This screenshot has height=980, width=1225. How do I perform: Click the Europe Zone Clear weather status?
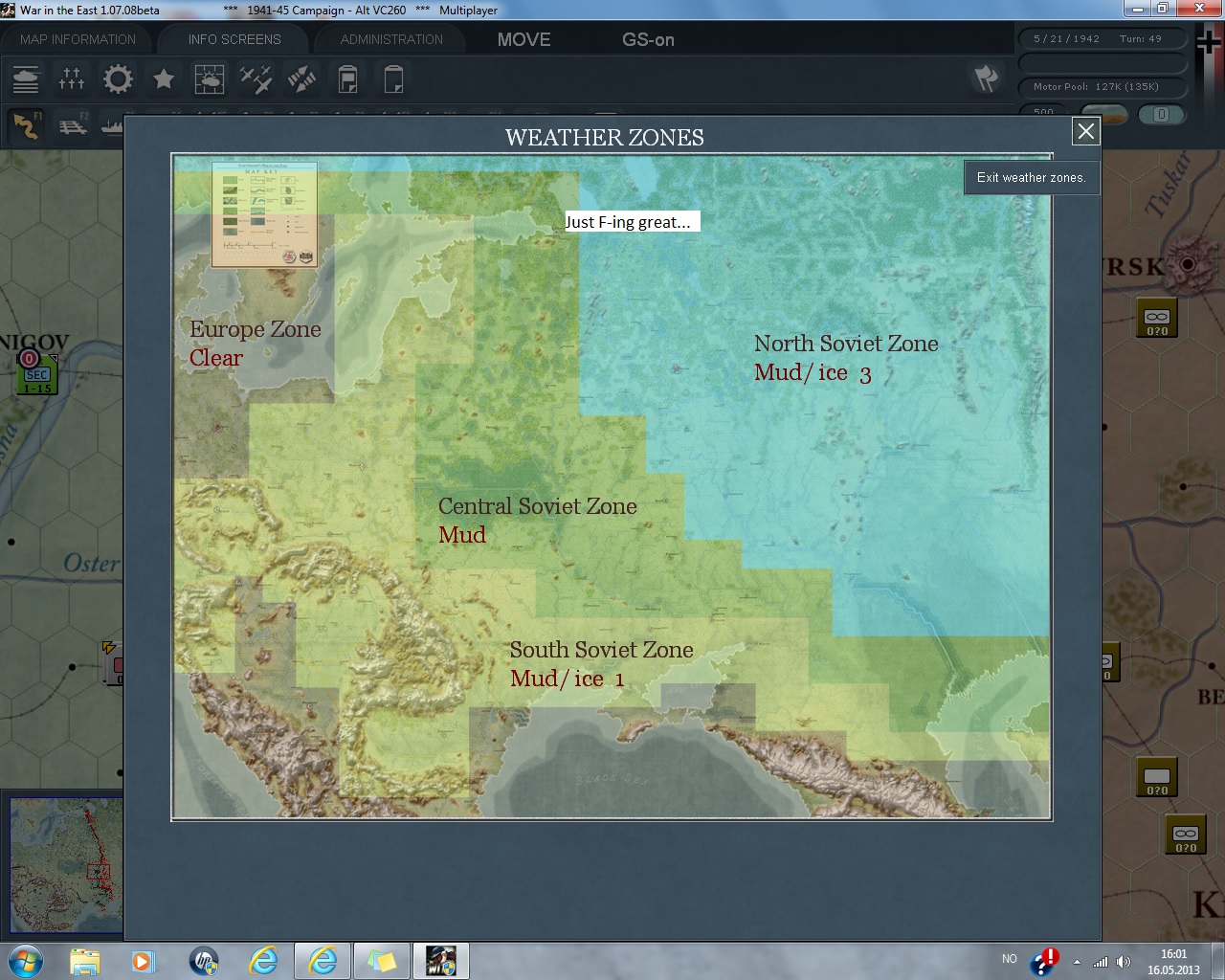pos(216,358)
